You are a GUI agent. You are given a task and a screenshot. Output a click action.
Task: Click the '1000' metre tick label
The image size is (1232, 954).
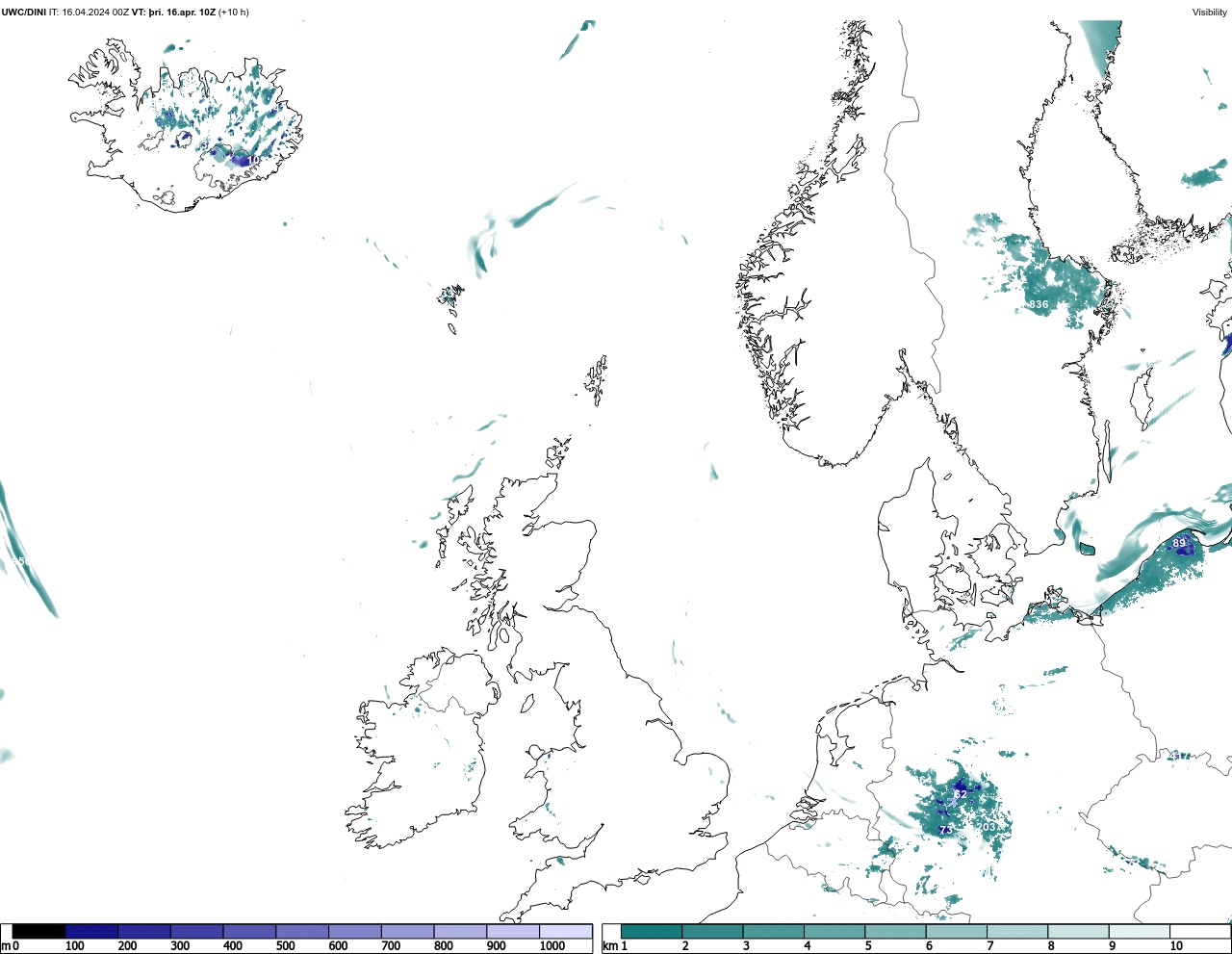point(552,946)
